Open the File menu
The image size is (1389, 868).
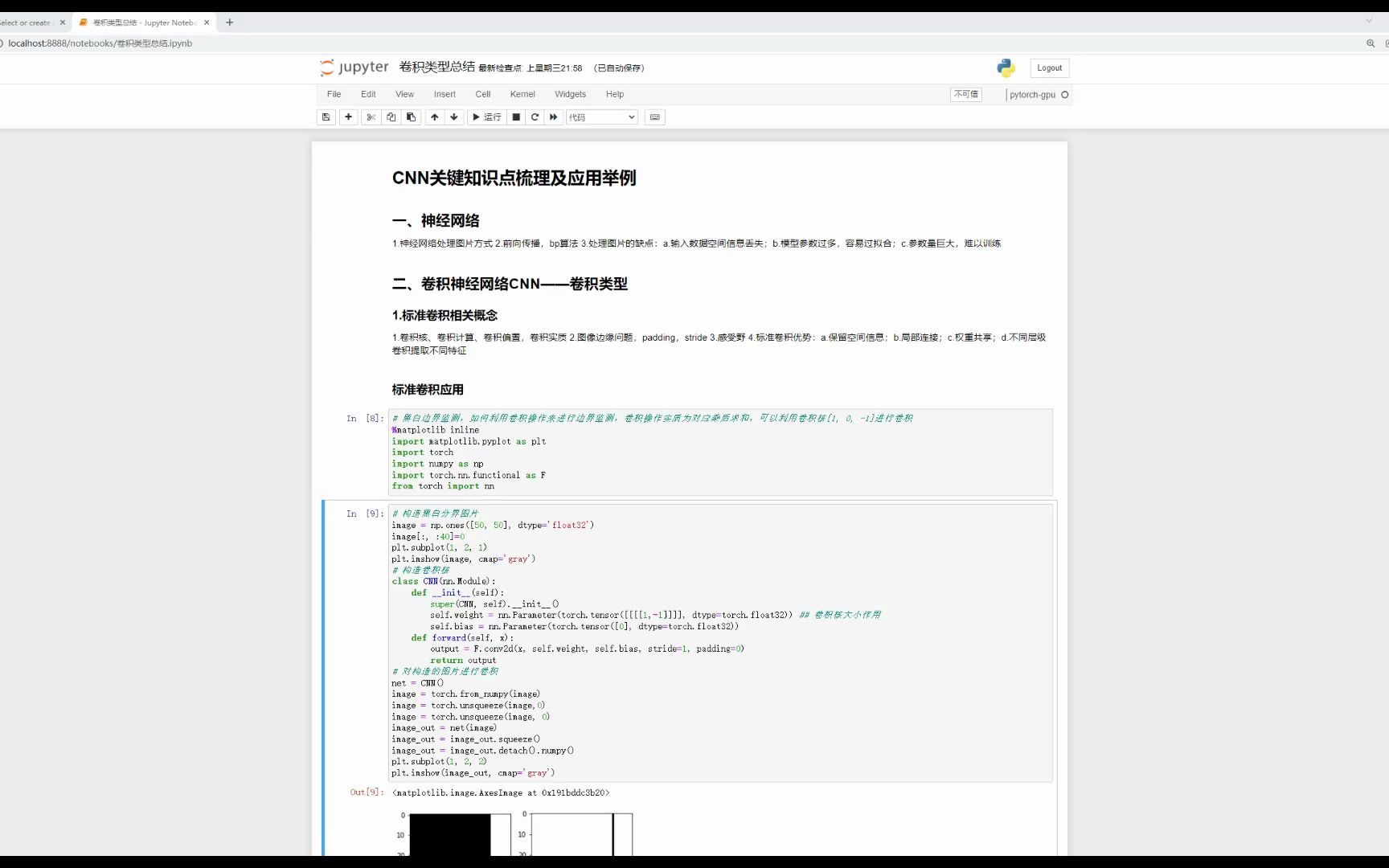pos(334,94)
